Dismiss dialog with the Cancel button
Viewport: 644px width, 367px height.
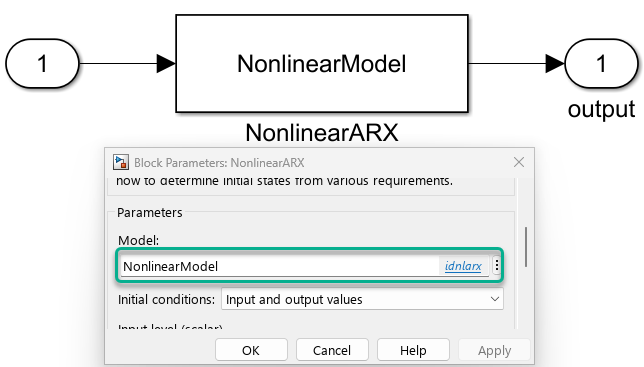point(332,350)
